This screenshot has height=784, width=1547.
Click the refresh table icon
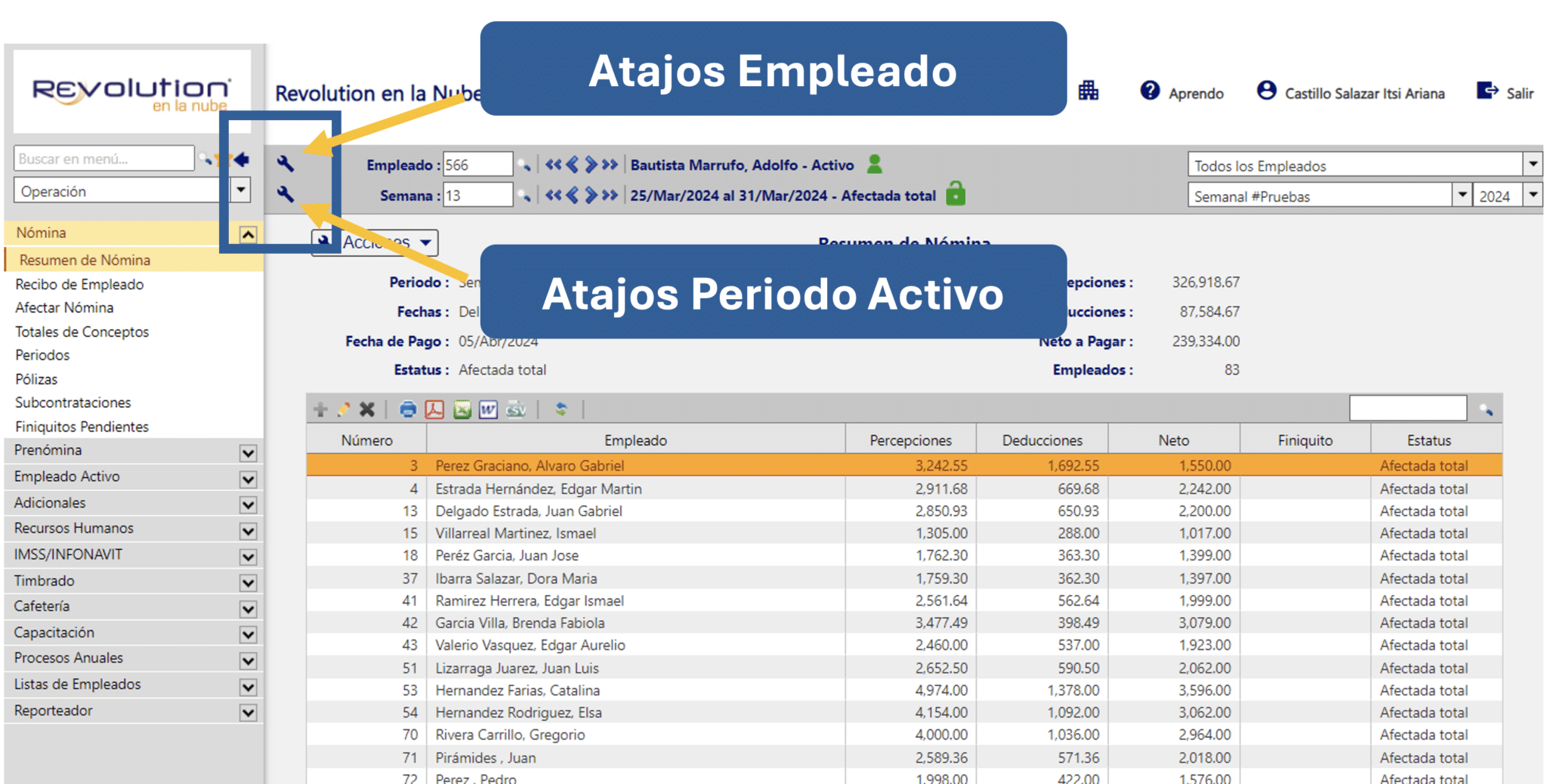560,409
